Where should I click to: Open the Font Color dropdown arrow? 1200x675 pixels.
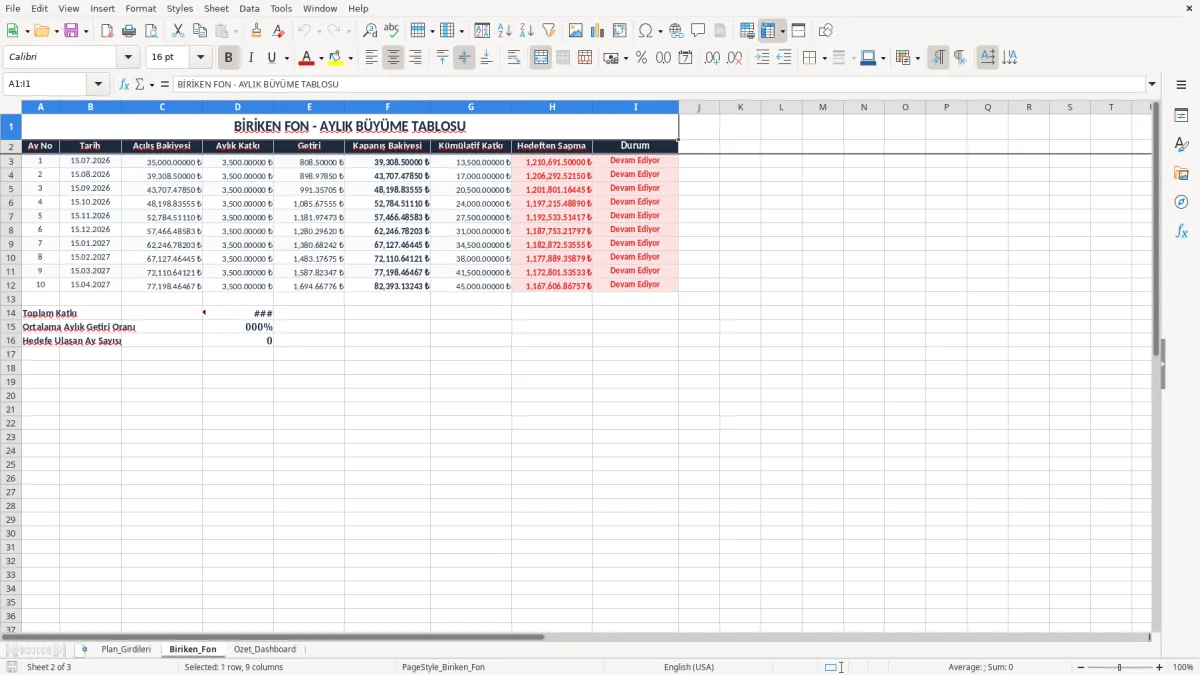click(321, 58)
